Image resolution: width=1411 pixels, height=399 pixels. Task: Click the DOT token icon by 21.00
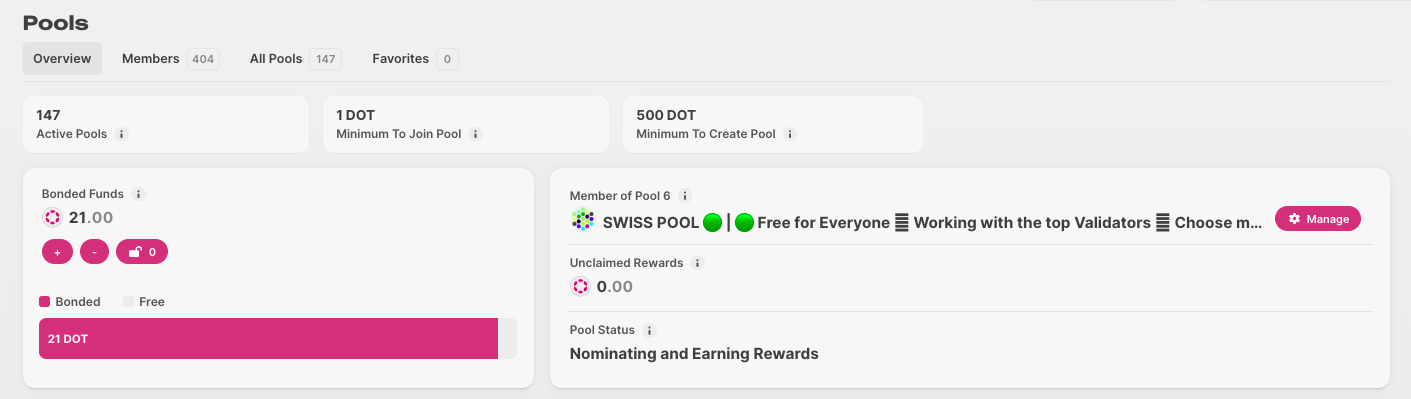click(x=52, y=217)
